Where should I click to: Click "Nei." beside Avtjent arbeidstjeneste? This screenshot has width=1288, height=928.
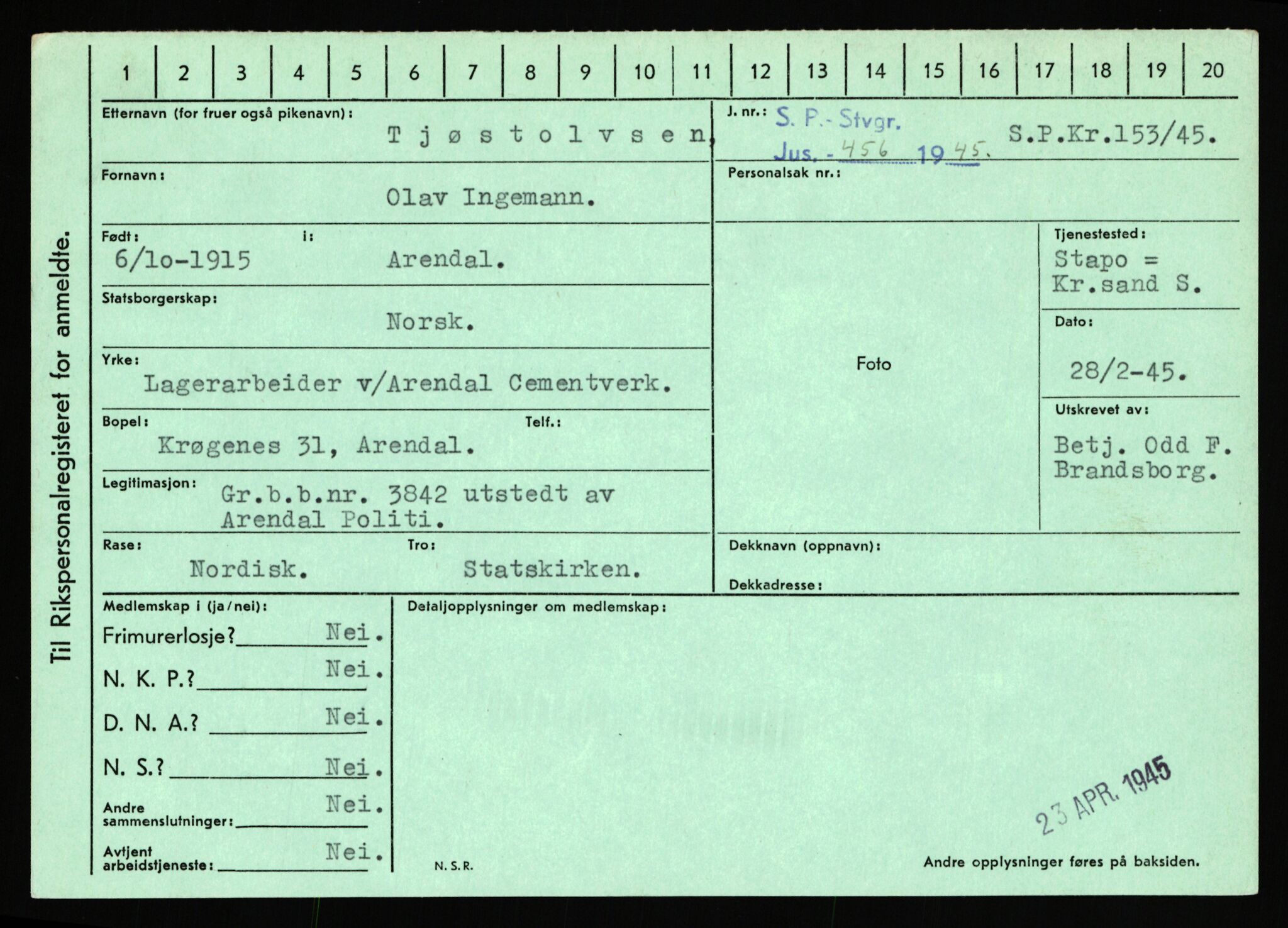click(355, 853)
